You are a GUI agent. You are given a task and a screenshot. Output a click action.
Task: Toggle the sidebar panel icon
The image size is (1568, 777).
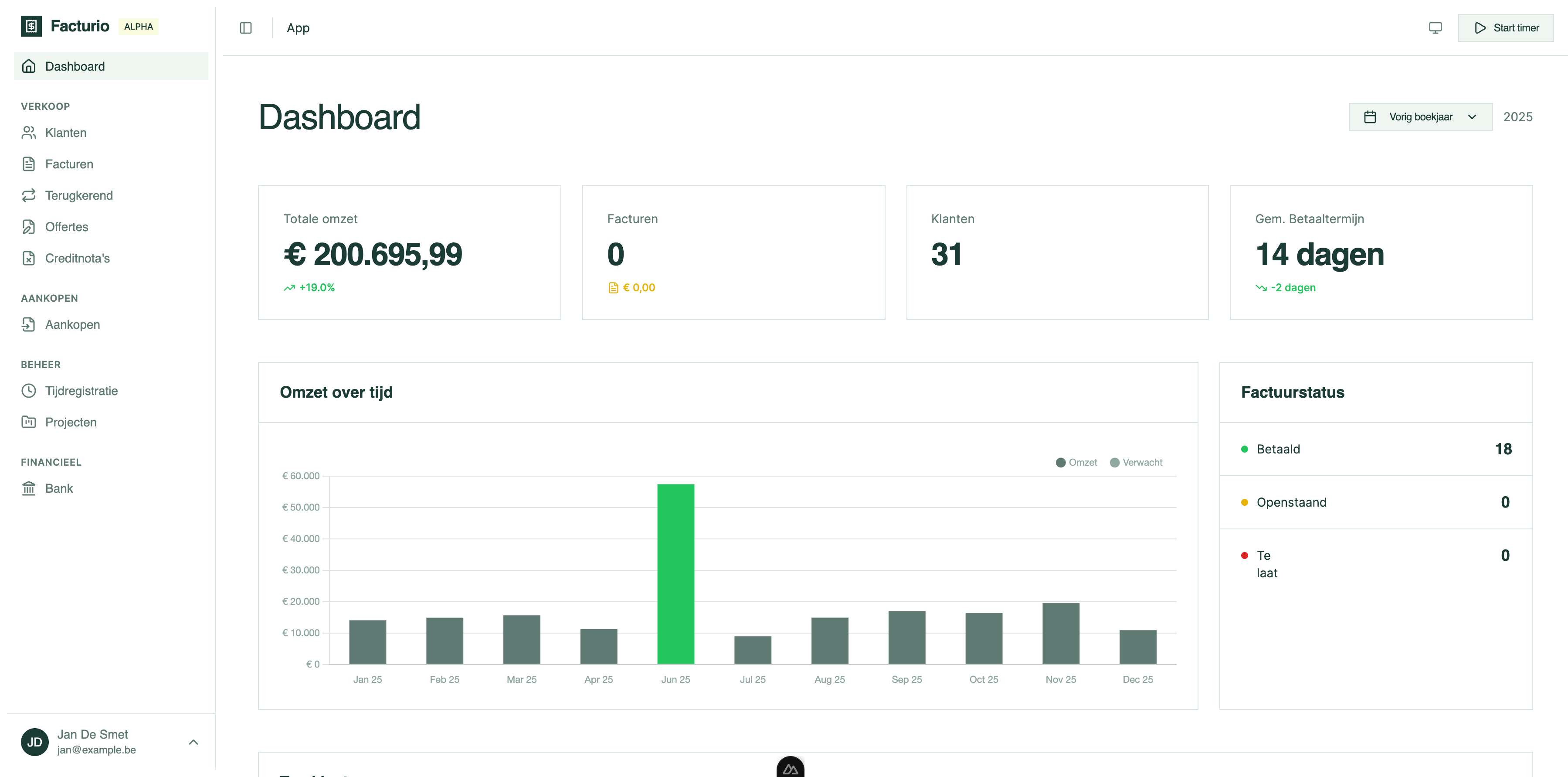[246, 28]
